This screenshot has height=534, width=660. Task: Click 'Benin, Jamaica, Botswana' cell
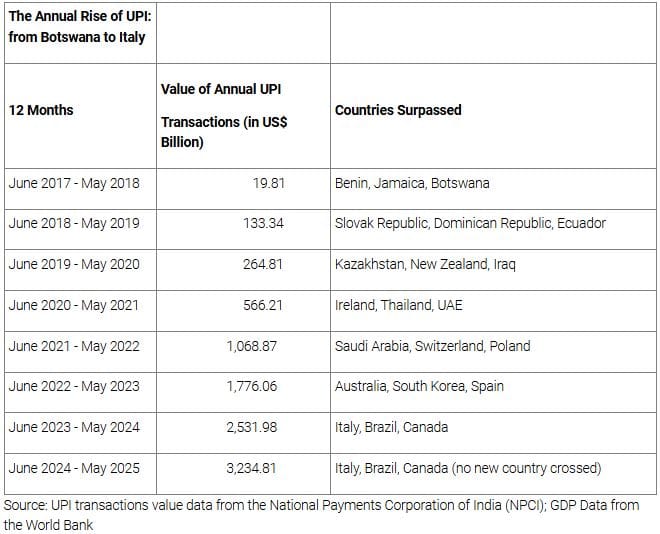412,183
